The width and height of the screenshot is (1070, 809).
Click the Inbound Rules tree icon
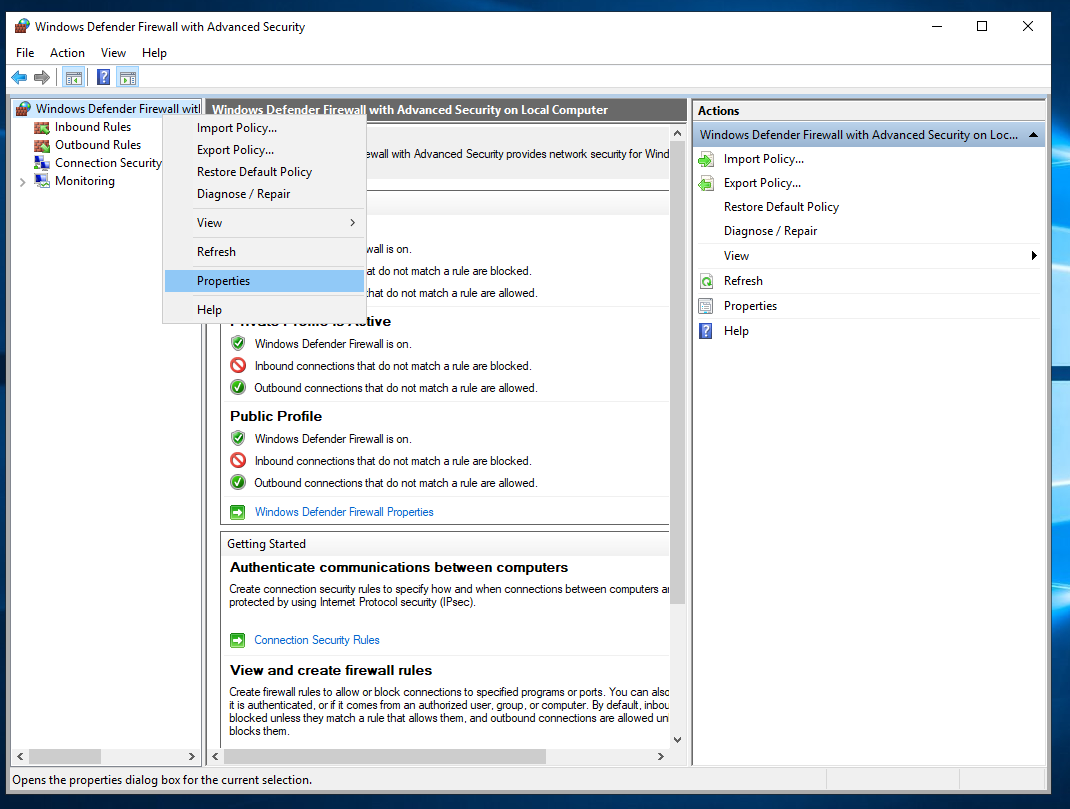[x=42, y=127]
